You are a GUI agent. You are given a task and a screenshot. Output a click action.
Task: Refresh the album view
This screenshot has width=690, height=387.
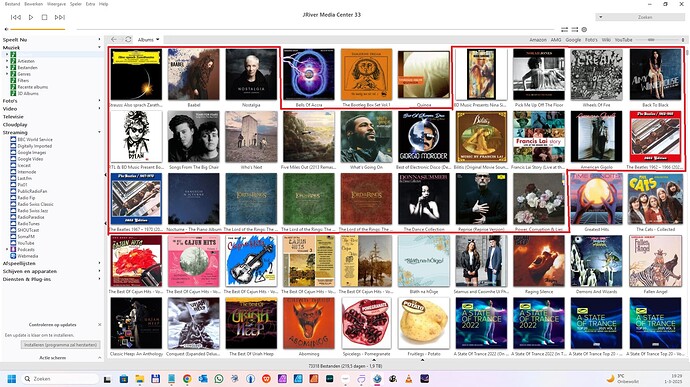click(x=128, y=40)
